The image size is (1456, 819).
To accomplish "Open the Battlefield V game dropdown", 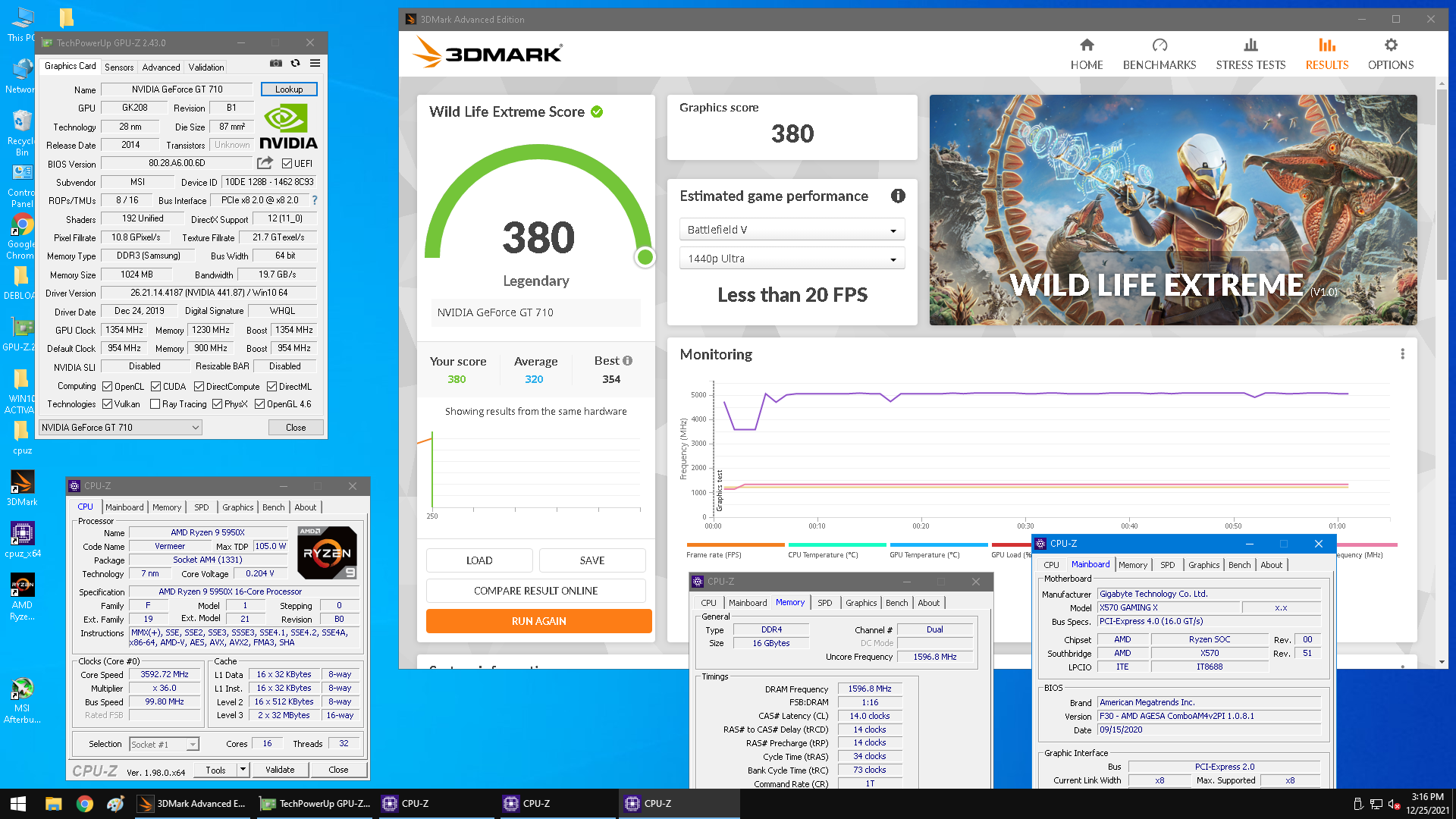I will click(792, 229).
